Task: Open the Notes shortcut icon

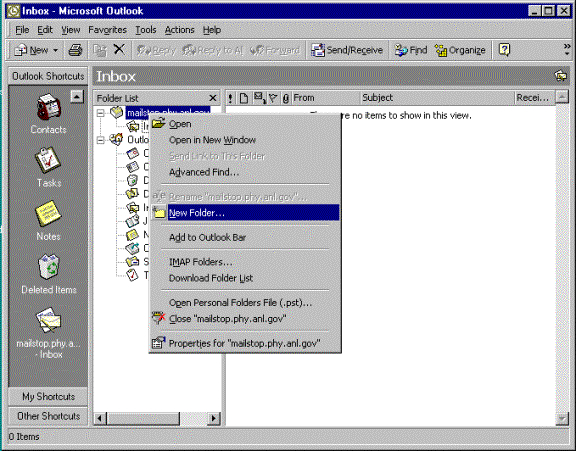Action: point(48,214)
